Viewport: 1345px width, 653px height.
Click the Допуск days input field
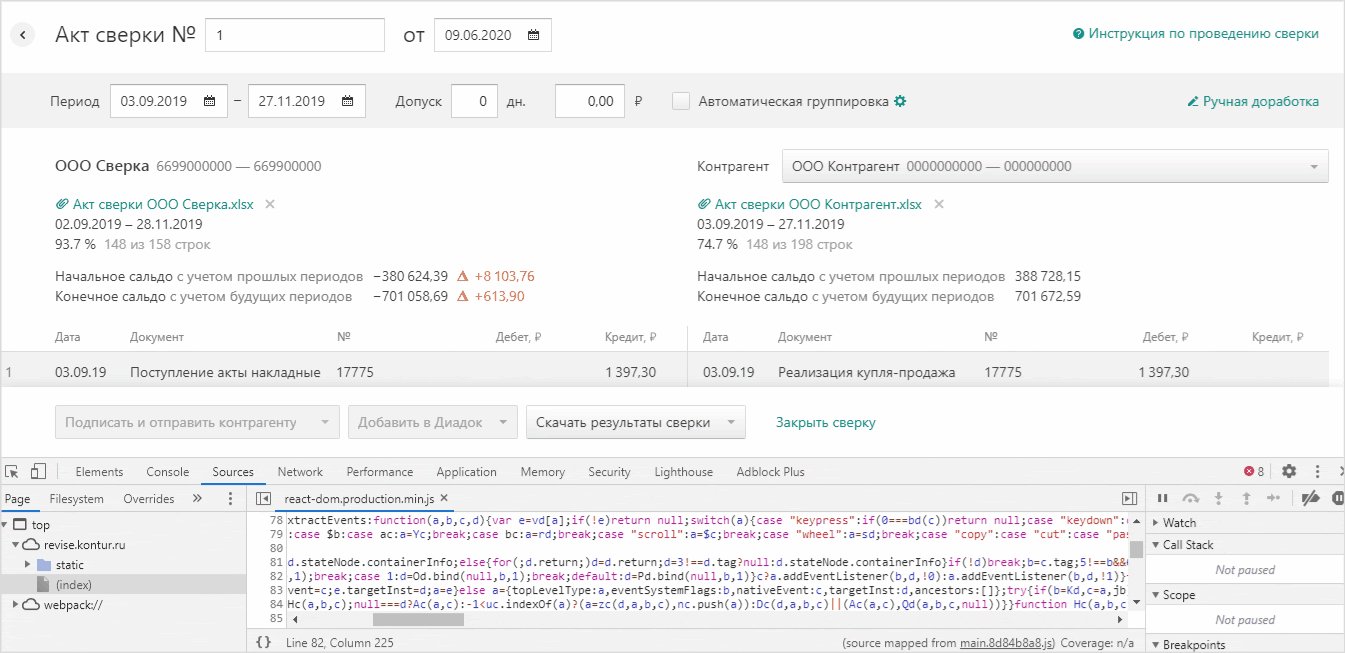[475, 101]
